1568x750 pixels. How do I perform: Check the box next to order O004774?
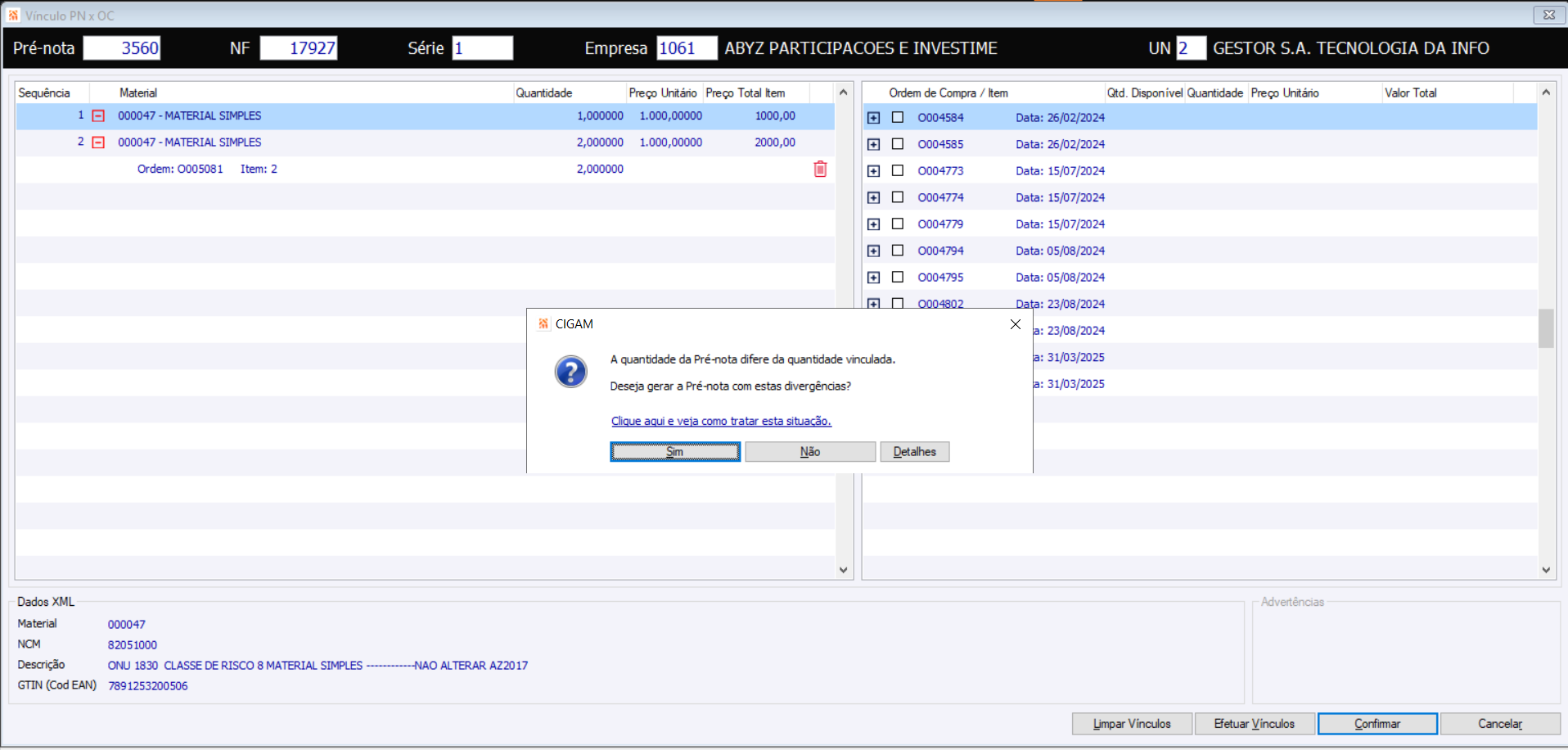[898, 197]
